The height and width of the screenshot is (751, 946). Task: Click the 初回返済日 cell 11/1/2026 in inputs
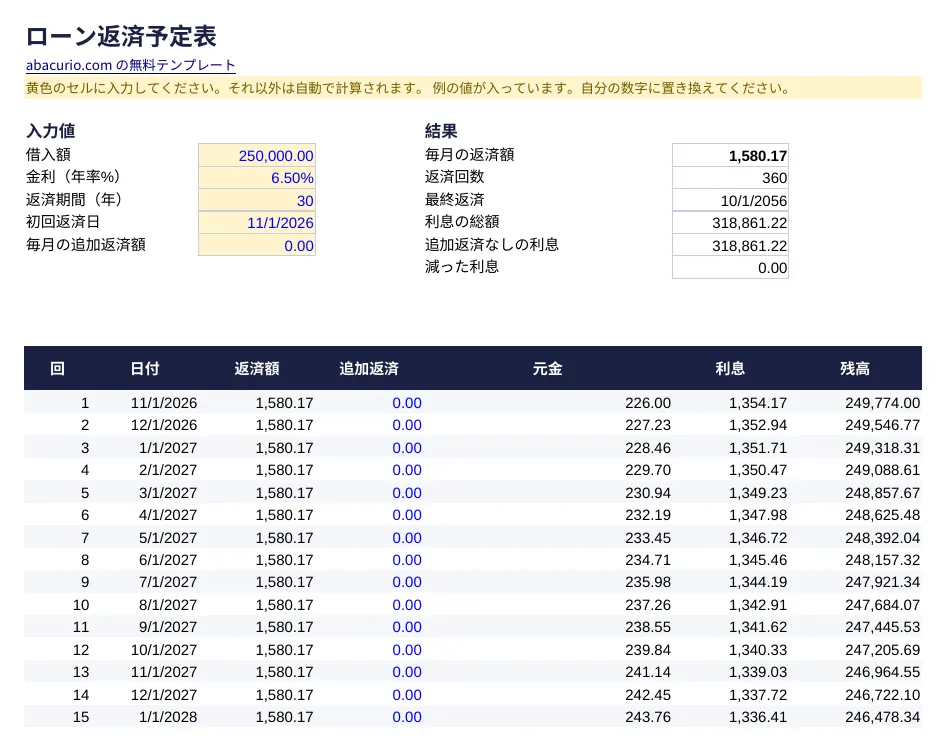pyautogui.click(x=257, y=223)
